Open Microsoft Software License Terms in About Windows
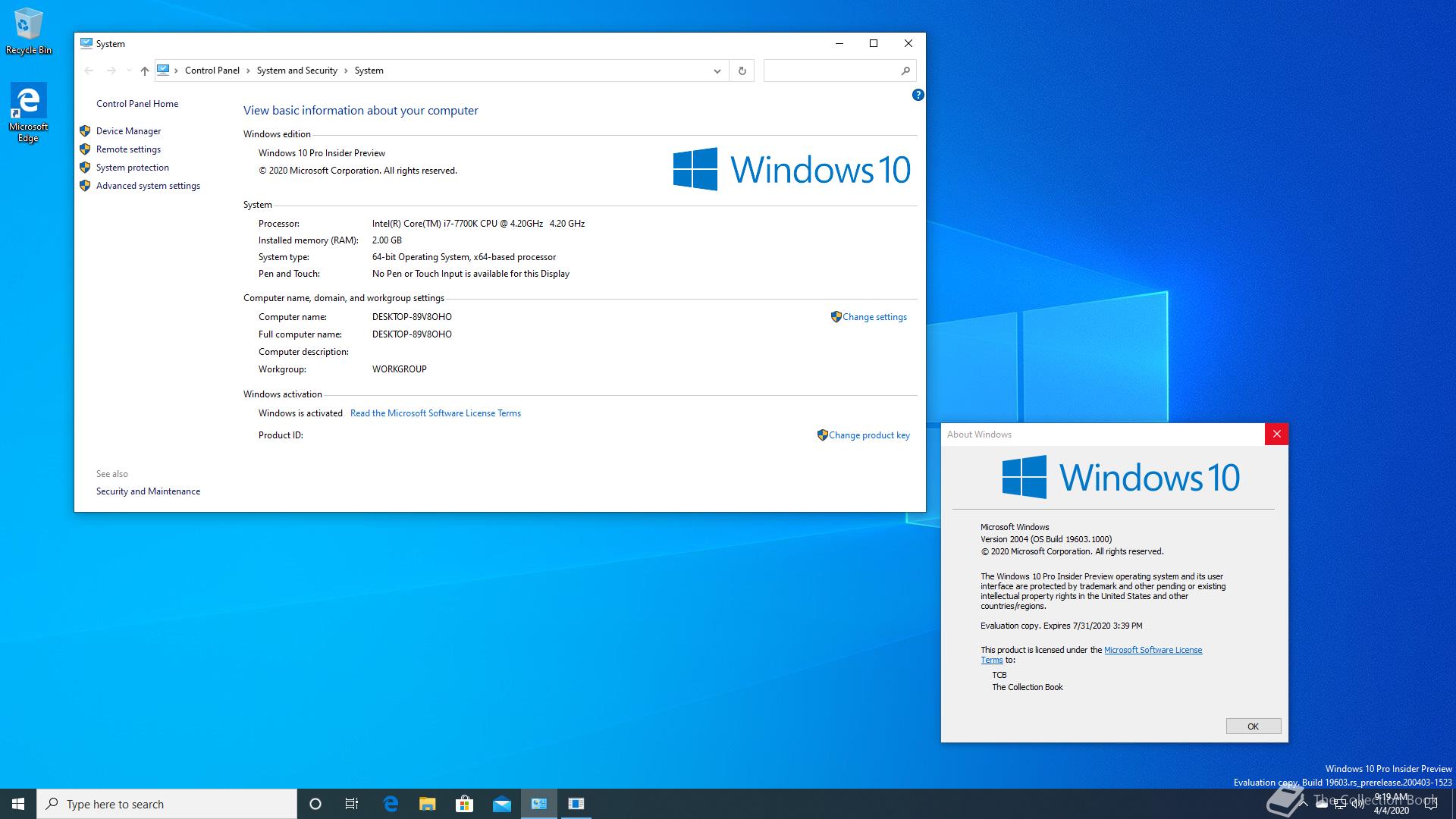 coord(1153,650)
